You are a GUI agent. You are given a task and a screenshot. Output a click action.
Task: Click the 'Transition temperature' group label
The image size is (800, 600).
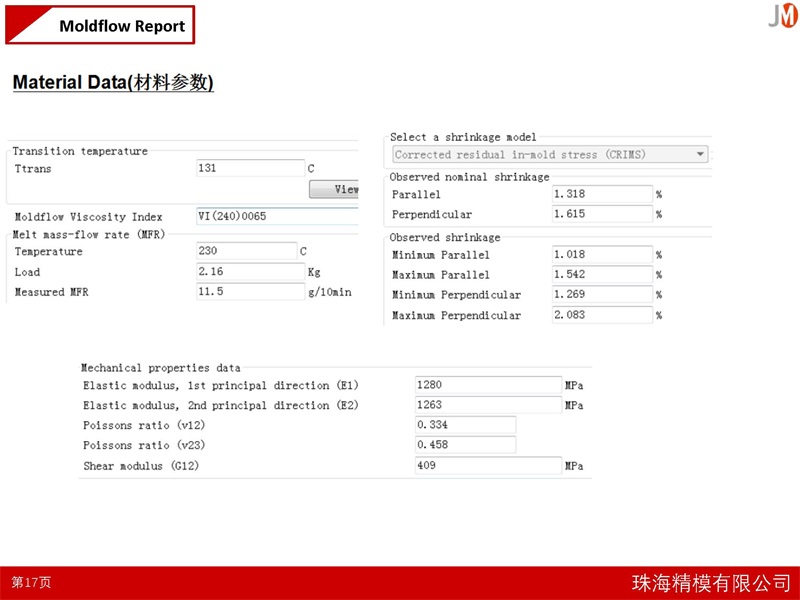(80, 151)
